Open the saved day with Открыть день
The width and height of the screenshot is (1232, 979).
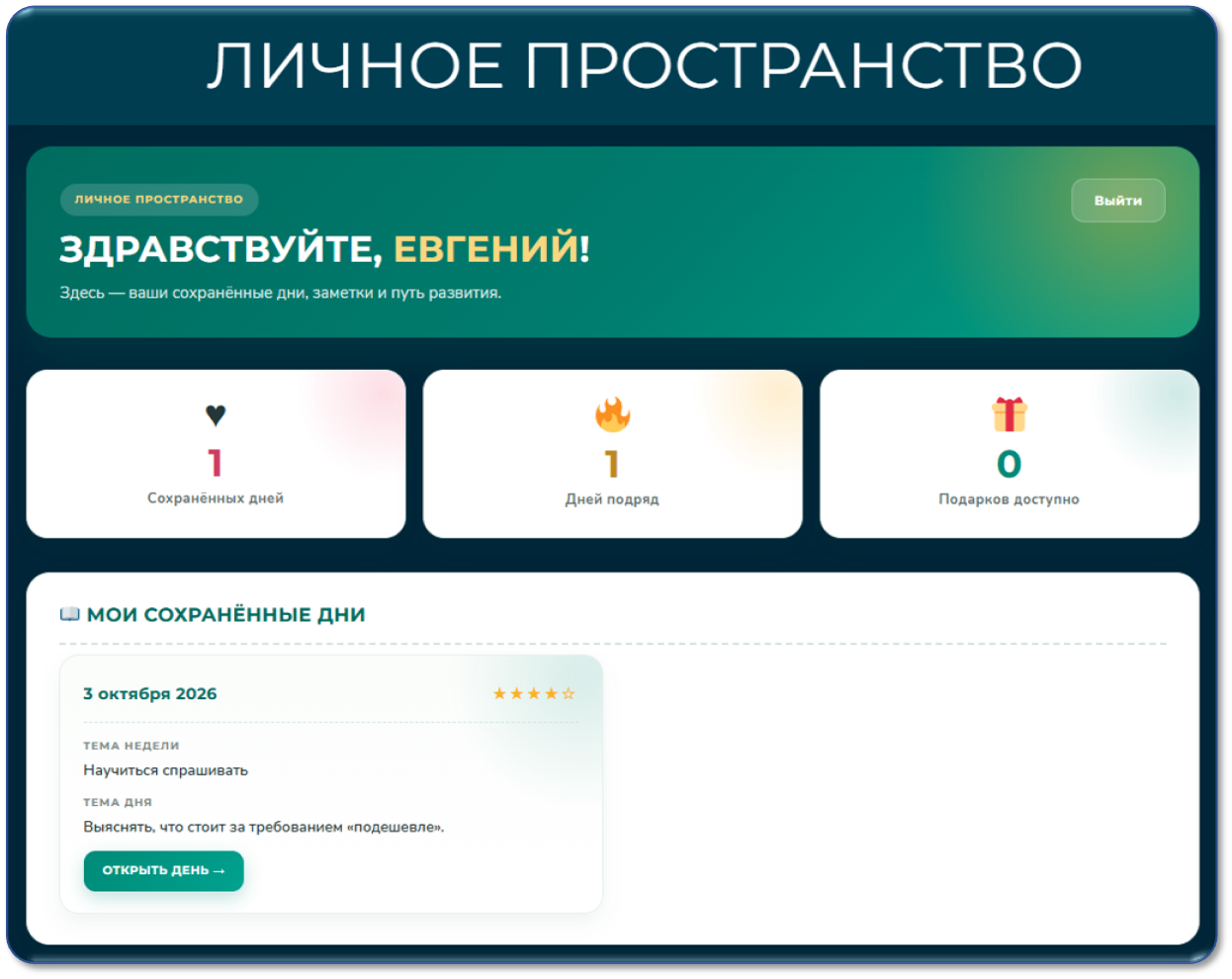(x=164, y=870)
